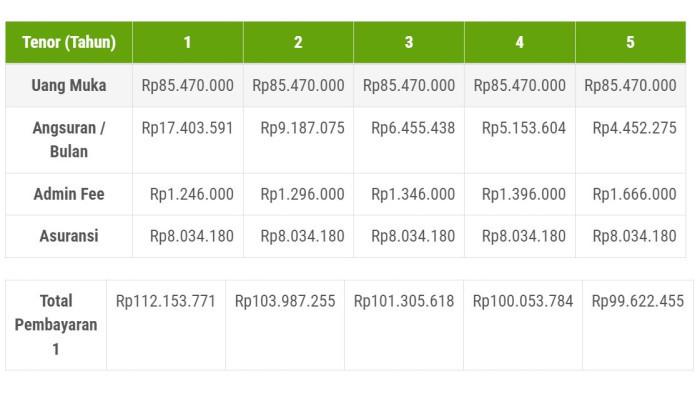Click the Angsuran / Bulan row label
The height and width of the screenshot is (393, 700).
click(69, 140)
